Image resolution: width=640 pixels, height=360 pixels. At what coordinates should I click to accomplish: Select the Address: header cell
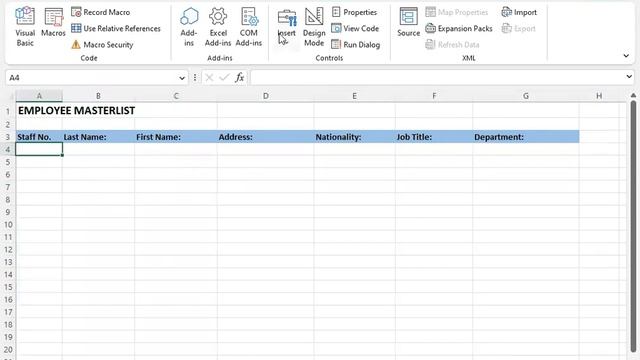[266, 137]
